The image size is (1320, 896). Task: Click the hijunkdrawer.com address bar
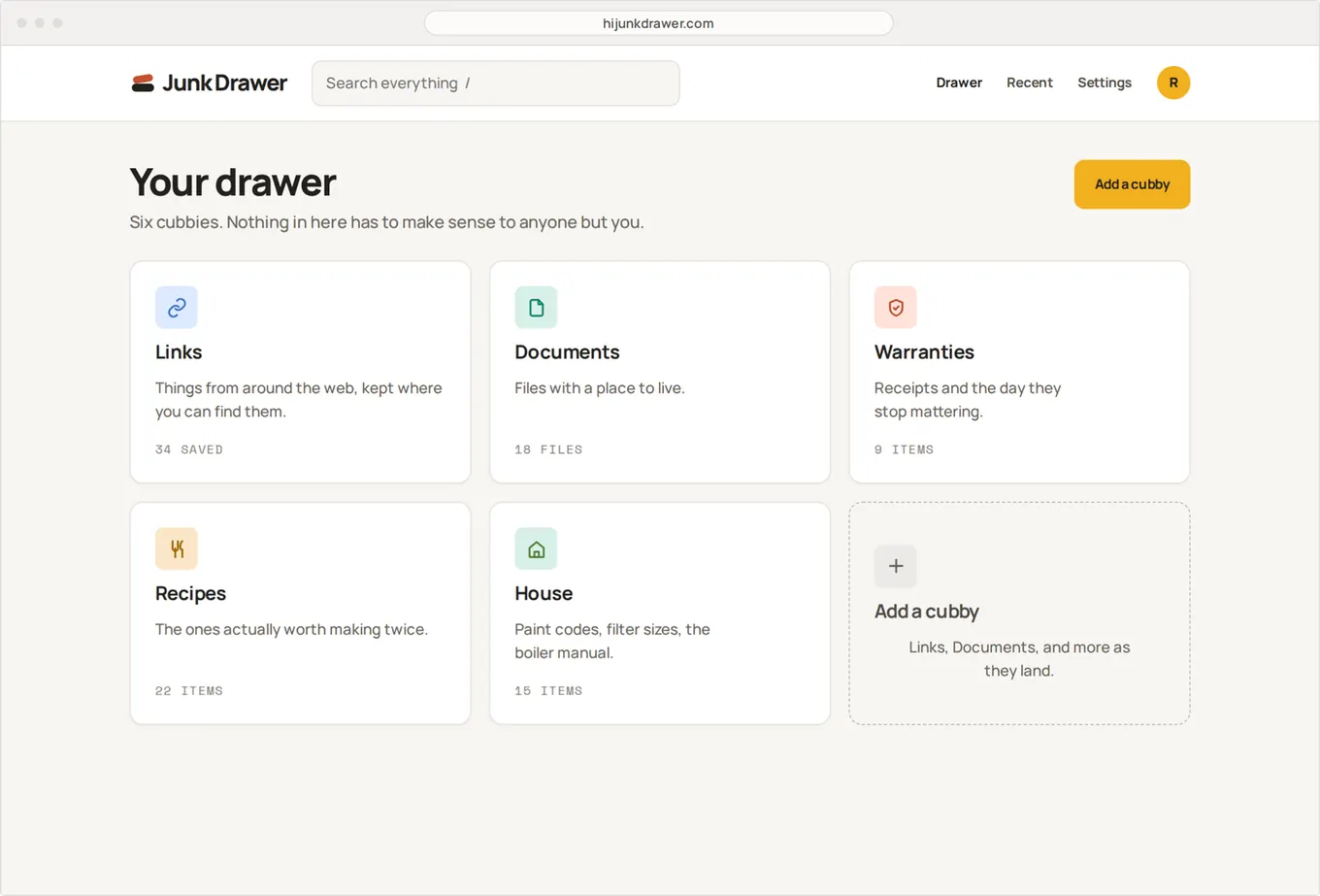point(658,23)
